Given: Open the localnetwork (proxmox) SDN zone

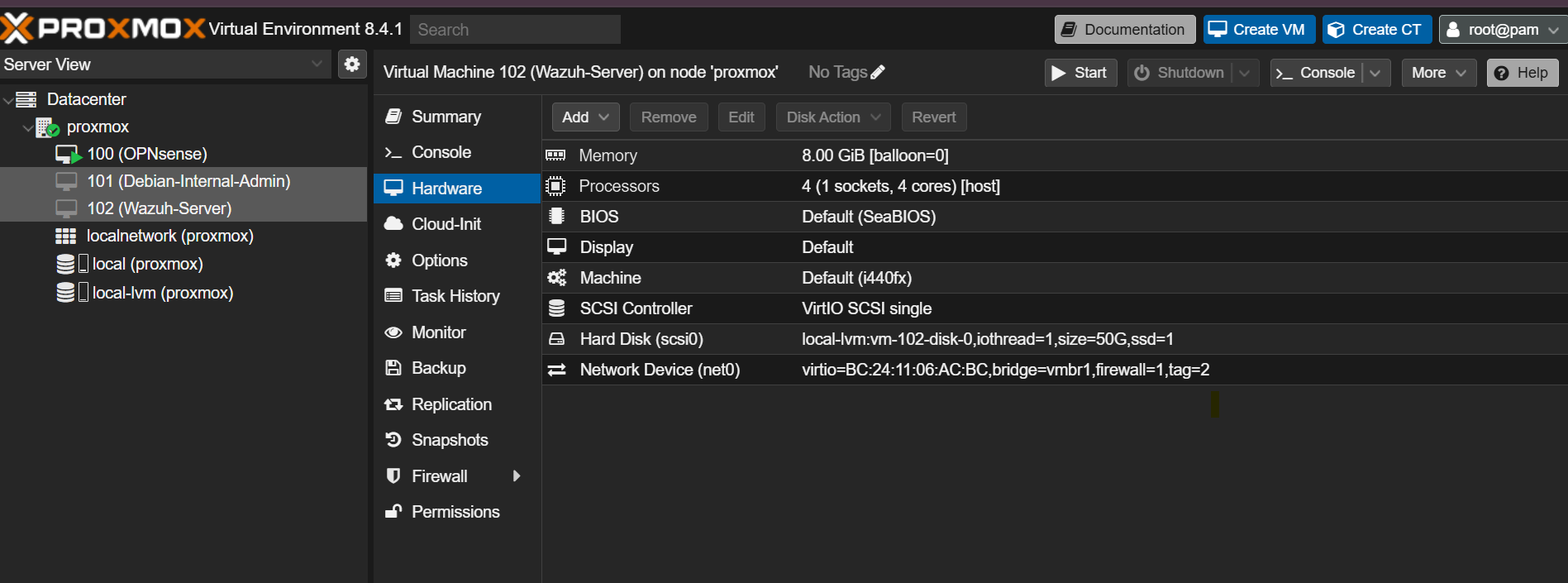Looking at the screenshot, I should tap(169, 236).
